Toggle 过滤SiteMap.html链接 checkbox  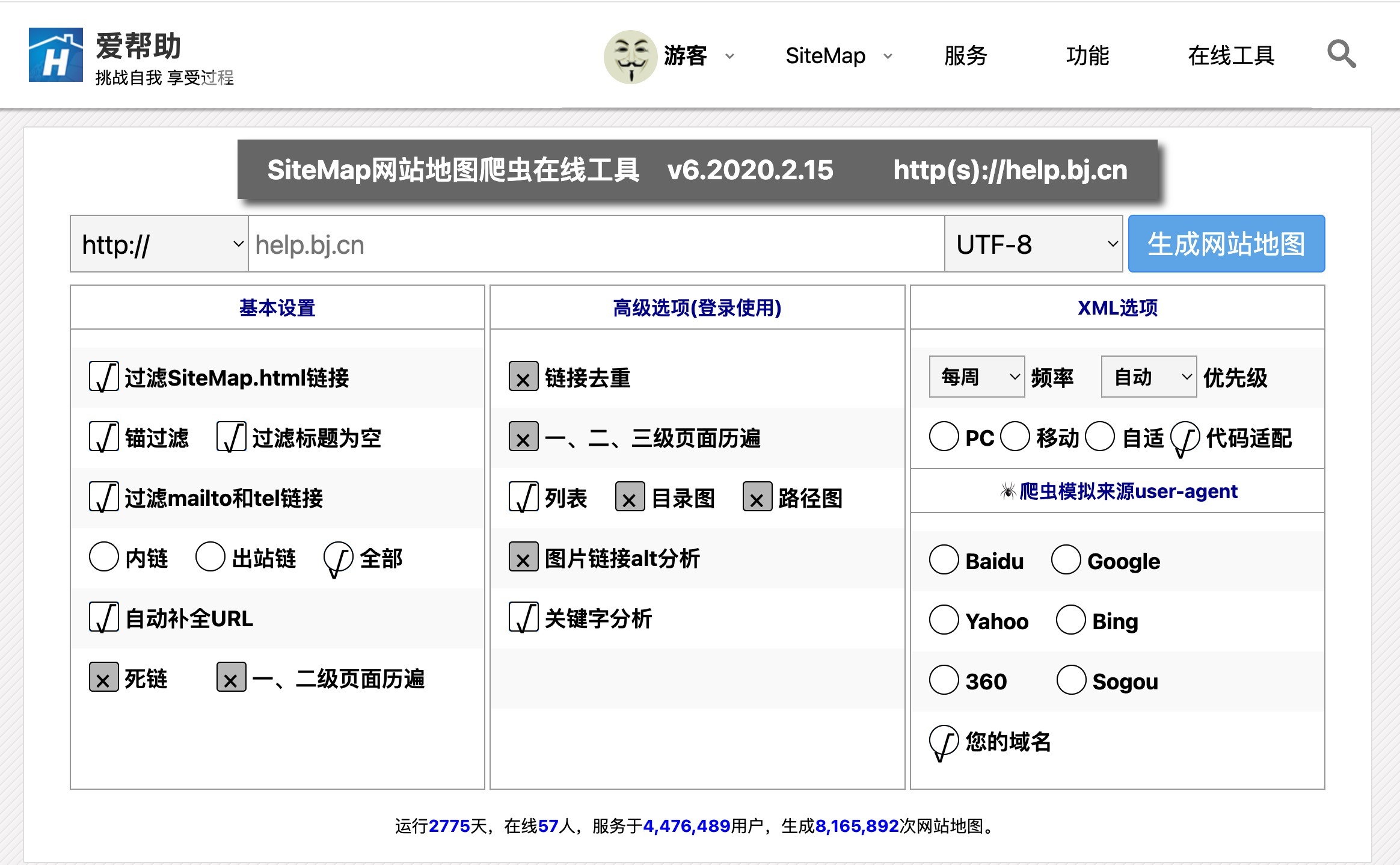click(x=103, y=377)
